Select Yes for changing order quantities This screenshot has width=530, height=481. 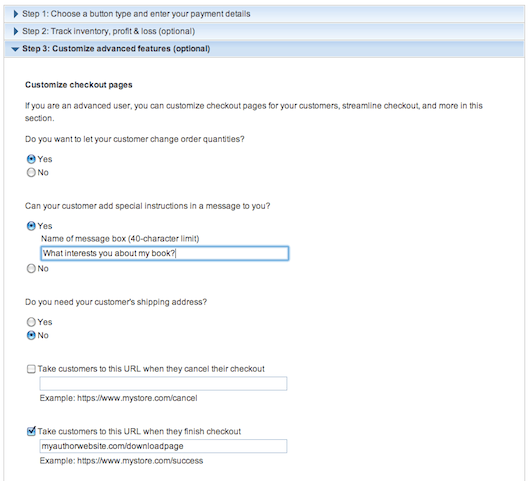pos(31,159)
